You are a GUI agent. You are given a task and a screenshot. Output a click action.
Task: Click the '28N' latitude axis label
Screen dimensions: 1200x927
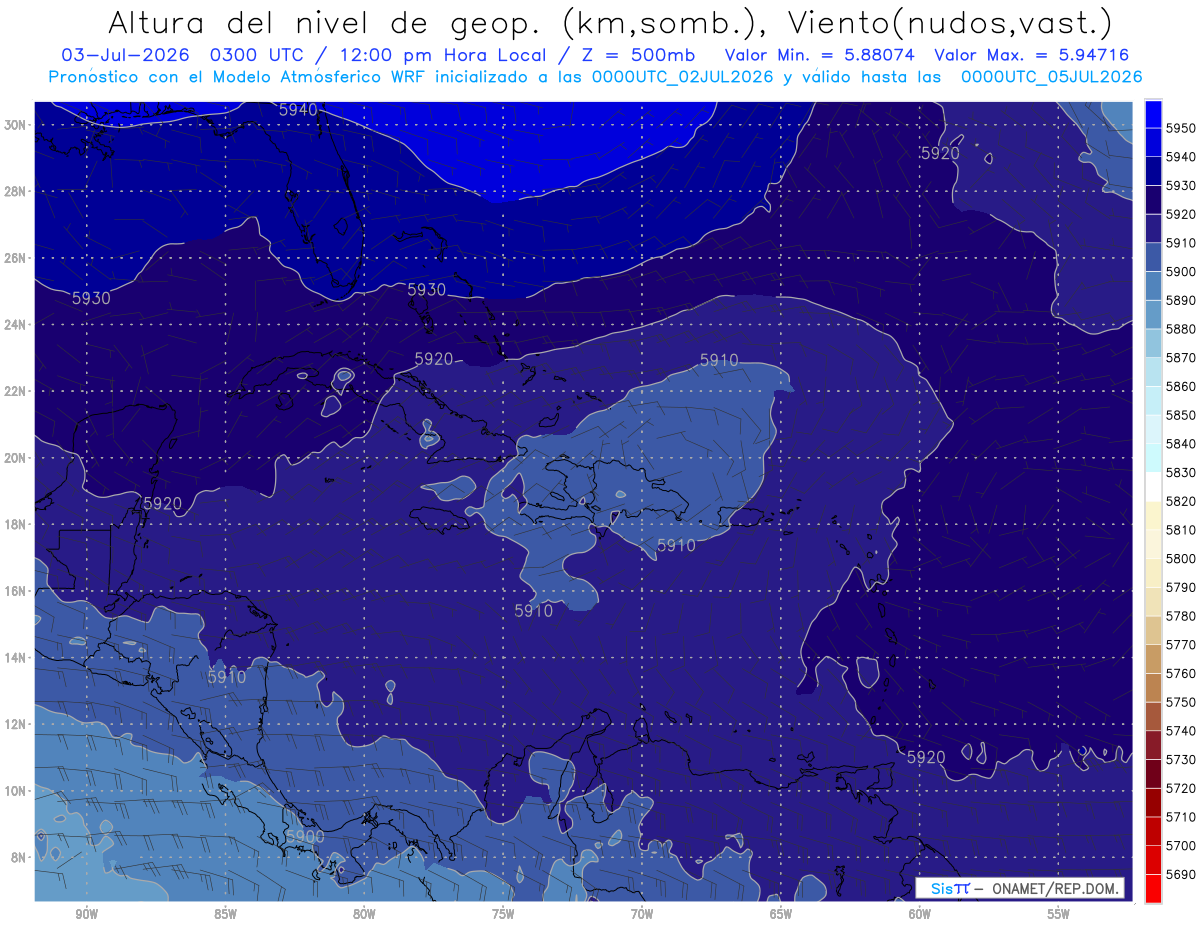(16, 191)
